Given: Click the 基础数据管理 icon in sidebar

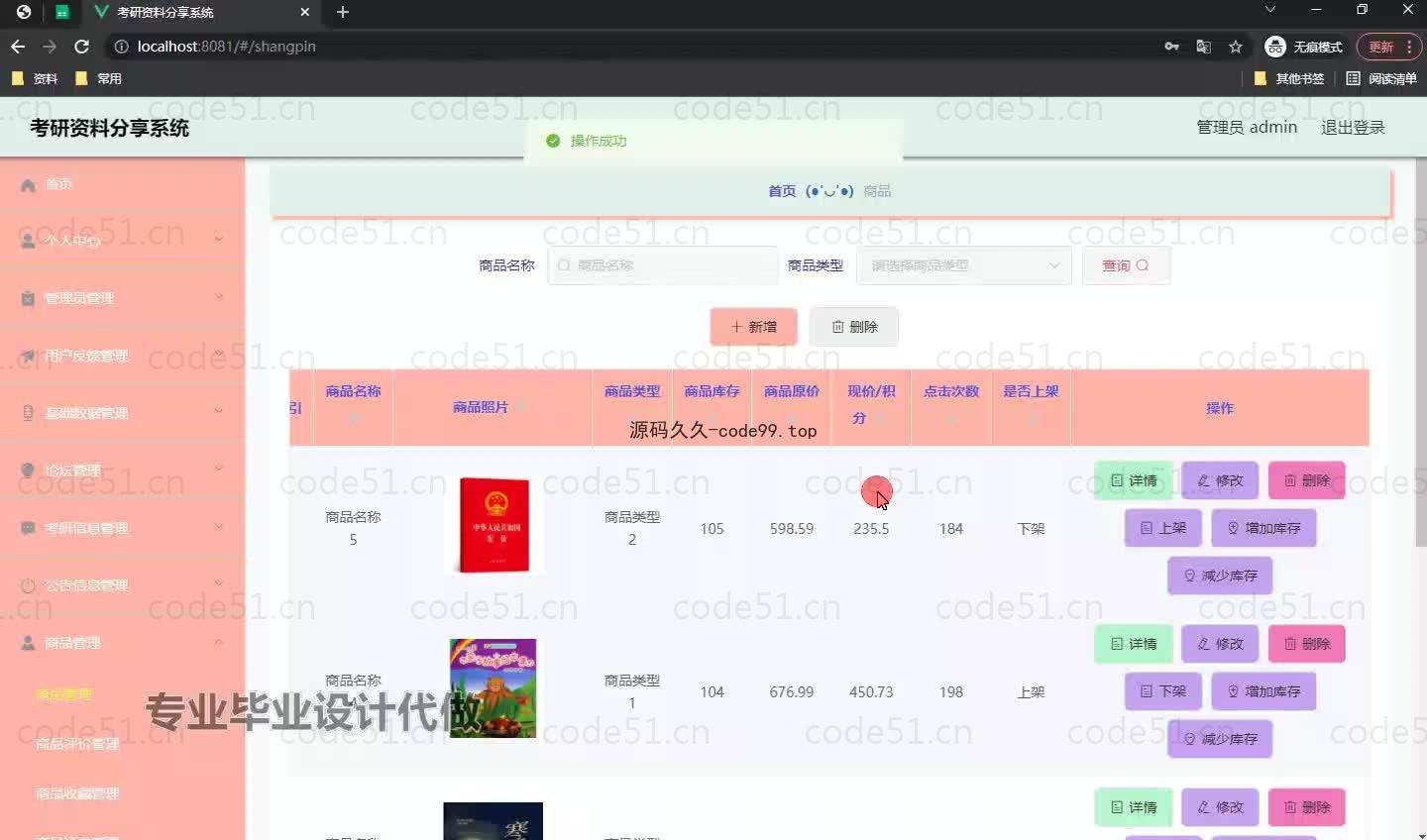Looking at the screenshot, I should click(x=28, y=413).
